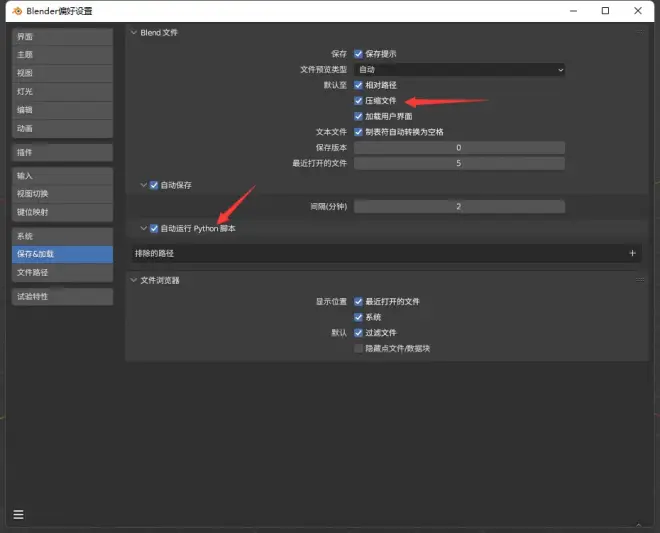Add an excluded path with plus icon
The height and width of the screenshot is (533, 660).
[632, 253]
